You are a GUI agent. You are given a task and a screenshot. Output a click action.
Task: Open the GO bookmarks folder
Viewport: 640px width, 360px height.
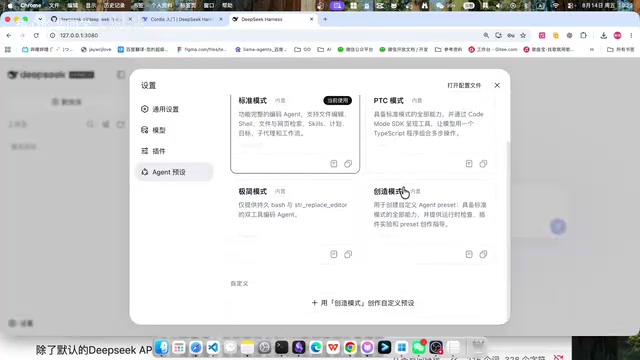[303, 49]
